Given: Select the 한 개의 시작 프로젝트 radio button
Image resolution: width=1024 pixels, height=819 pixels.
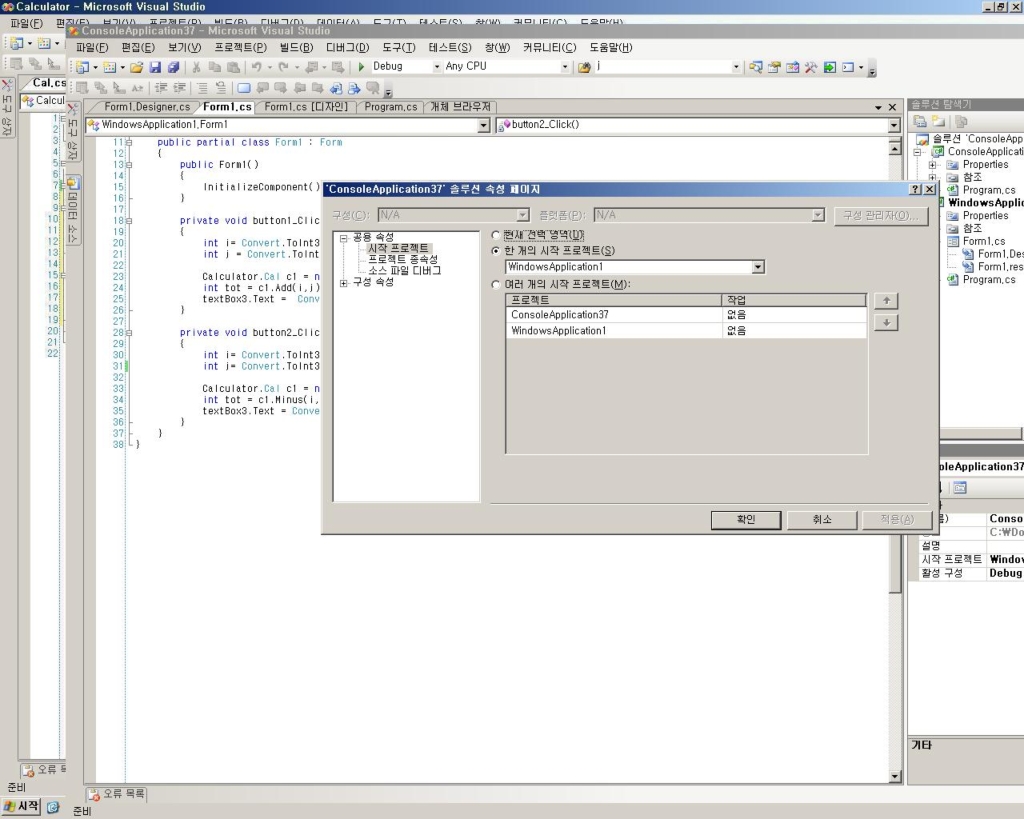Looking at the screenshot, I should coord(496,251).
